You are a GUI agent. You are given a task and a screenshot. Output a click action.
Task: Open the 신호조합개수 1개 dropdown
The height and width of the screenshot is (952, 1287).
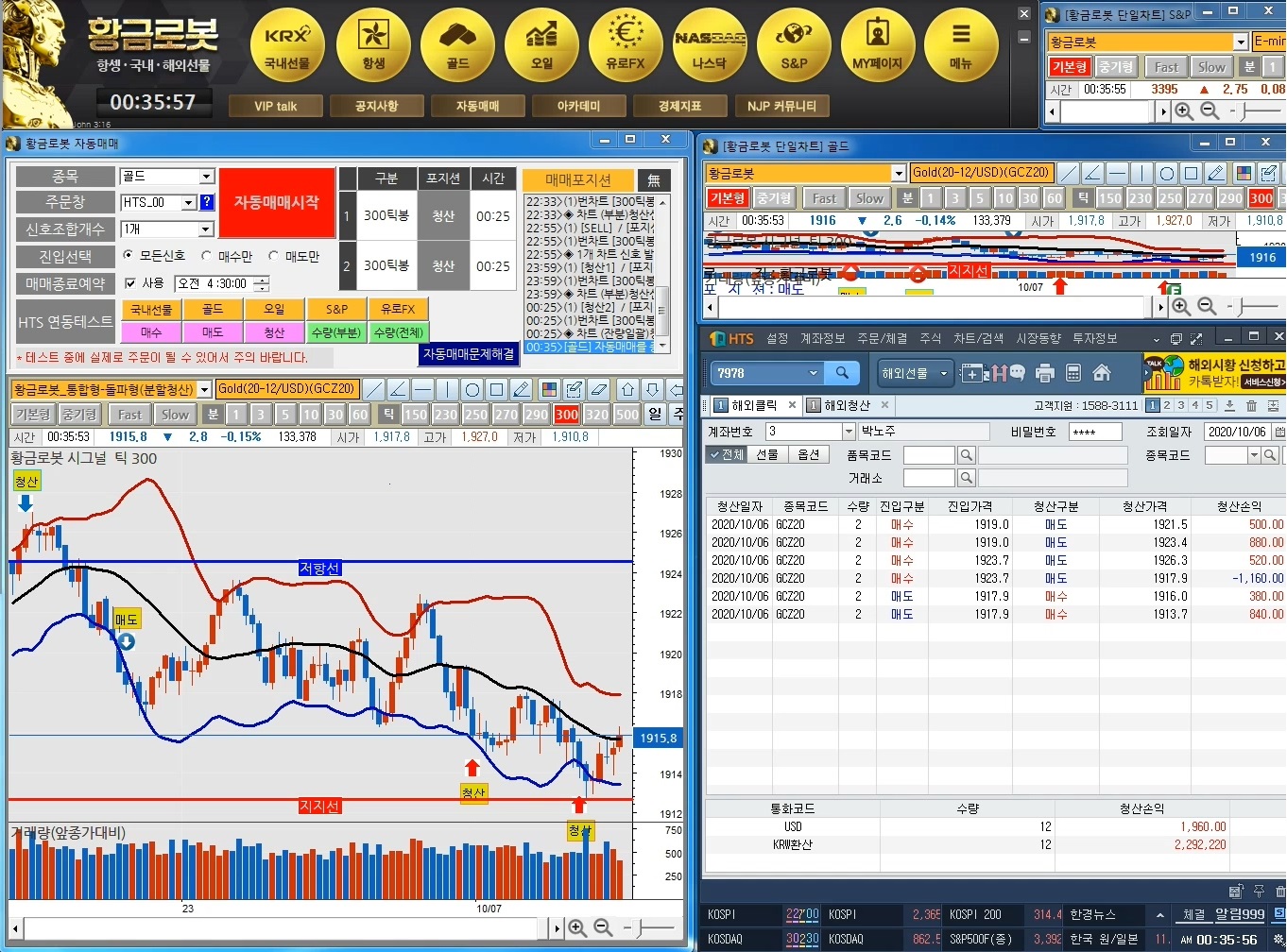pos(206,229)
